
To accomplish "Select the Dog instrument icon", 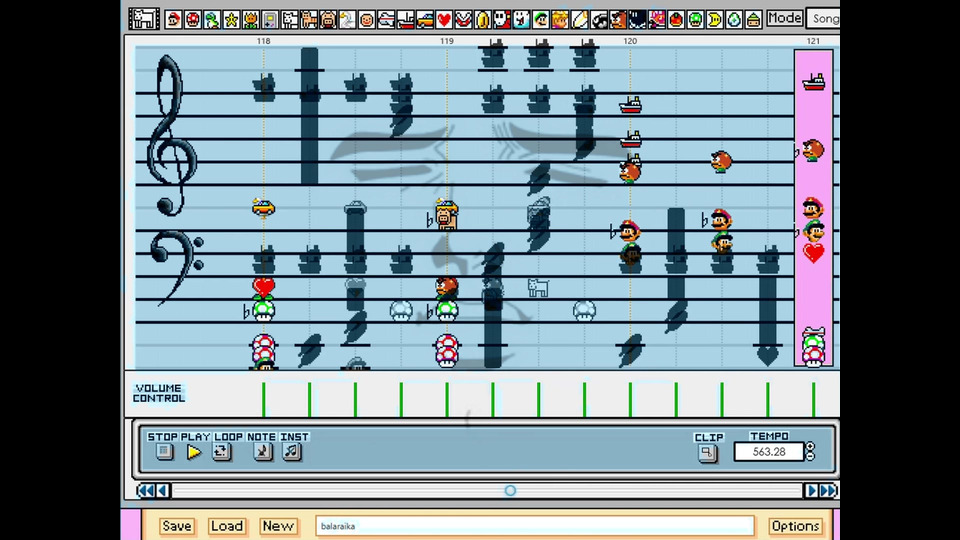I will point(290,20).
